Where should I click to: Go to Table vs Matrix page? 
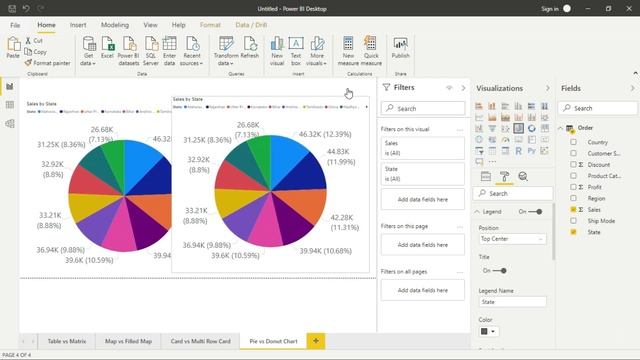[x=67, y=341]
